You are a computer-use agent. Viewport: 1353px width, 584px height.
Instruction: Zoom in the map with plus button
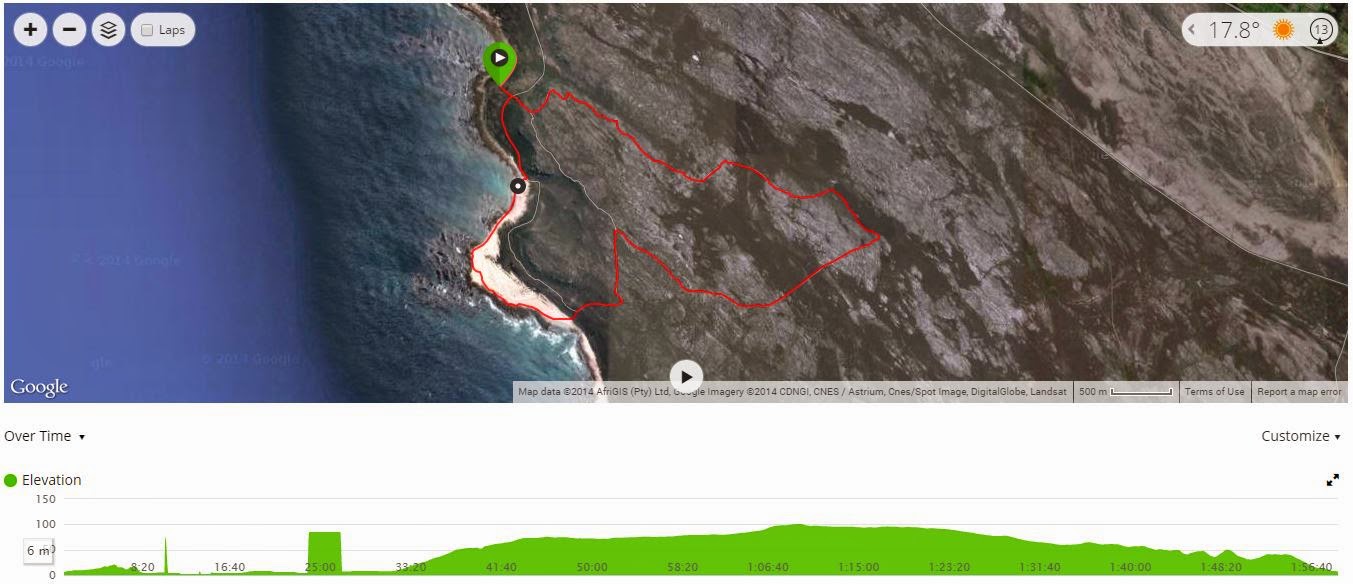click(31, 30)
